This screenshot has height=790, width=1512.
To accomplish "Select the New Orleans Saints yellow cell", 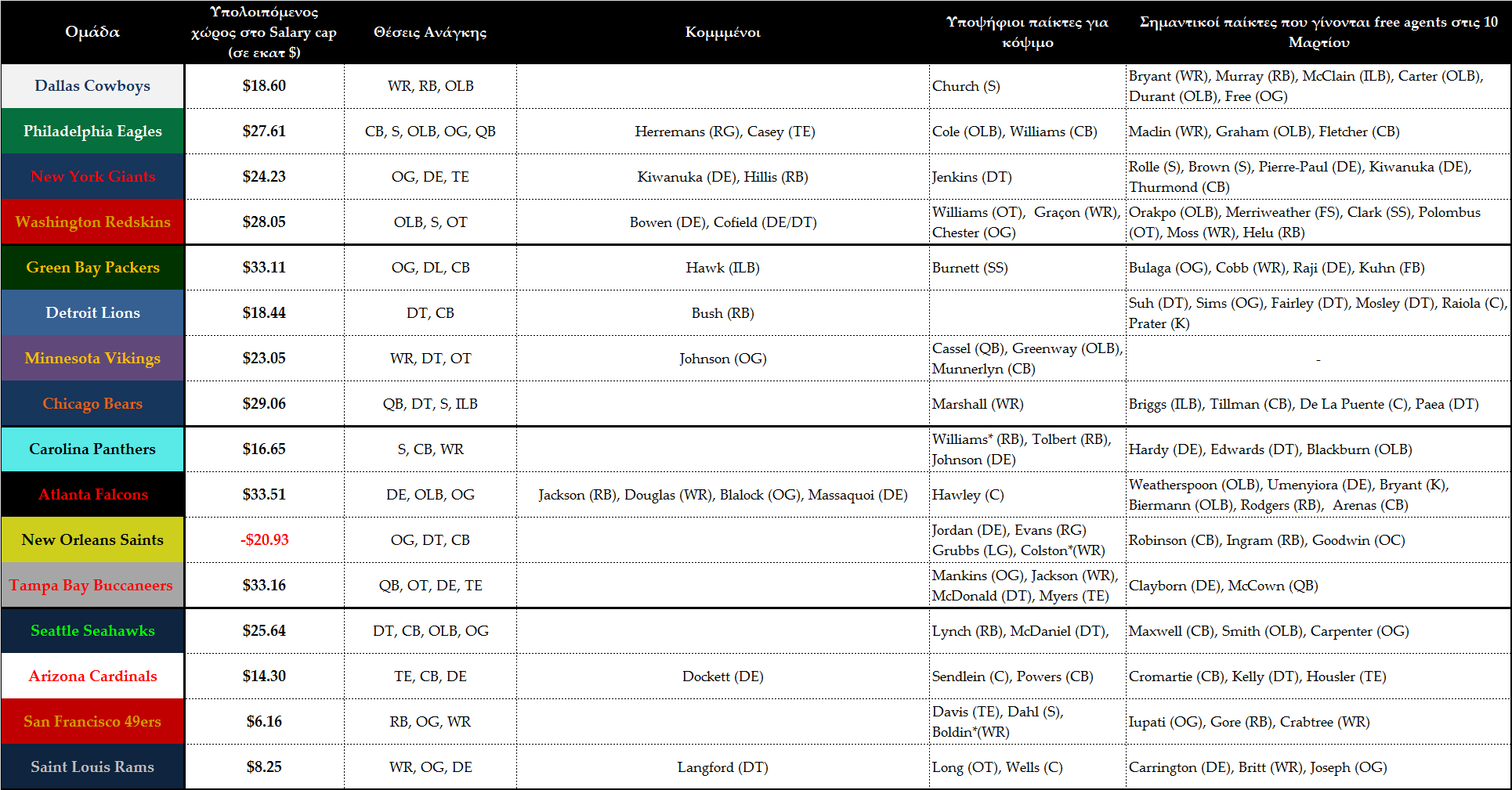I will tap(92, 540).
